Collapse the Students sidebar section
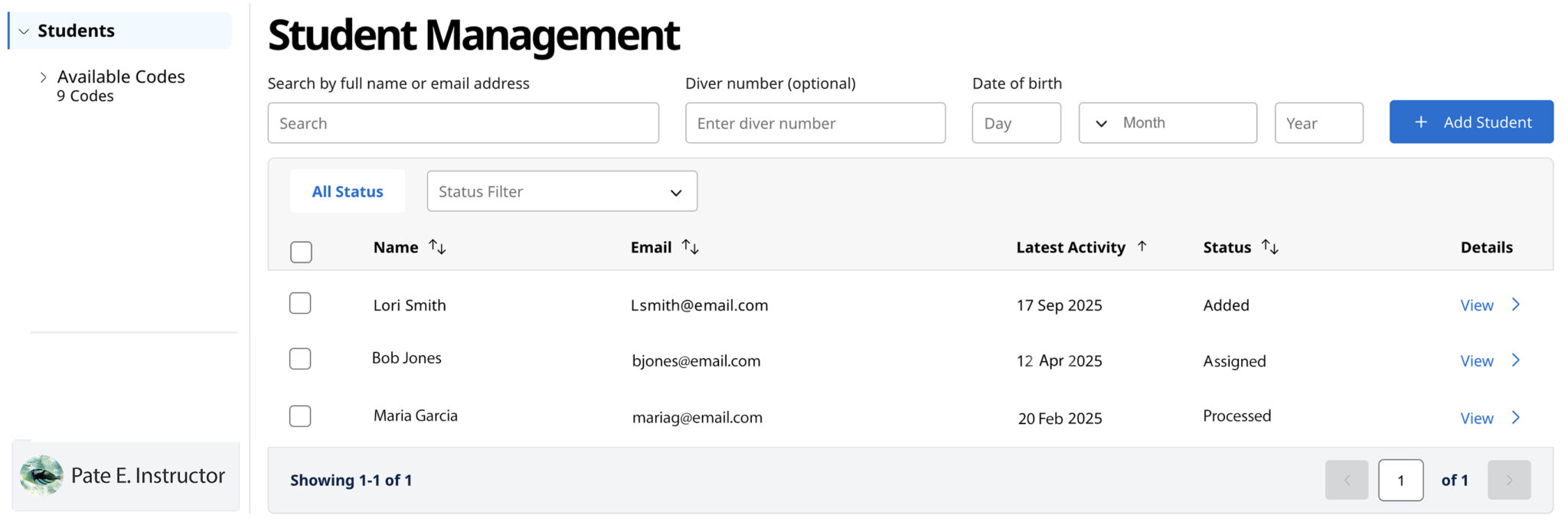 (24, 31)
